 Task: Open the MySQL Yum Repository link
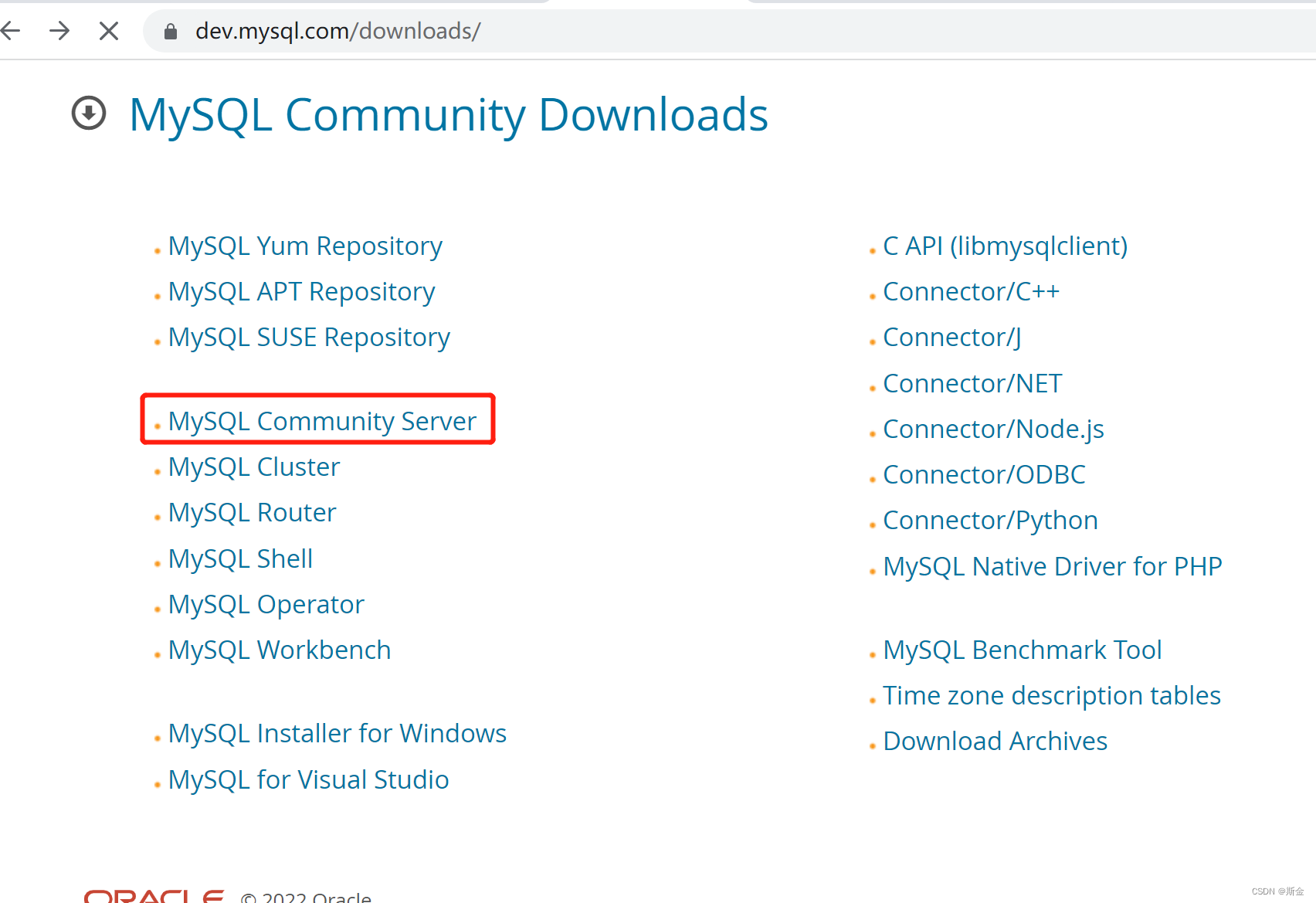pos(305,246)
